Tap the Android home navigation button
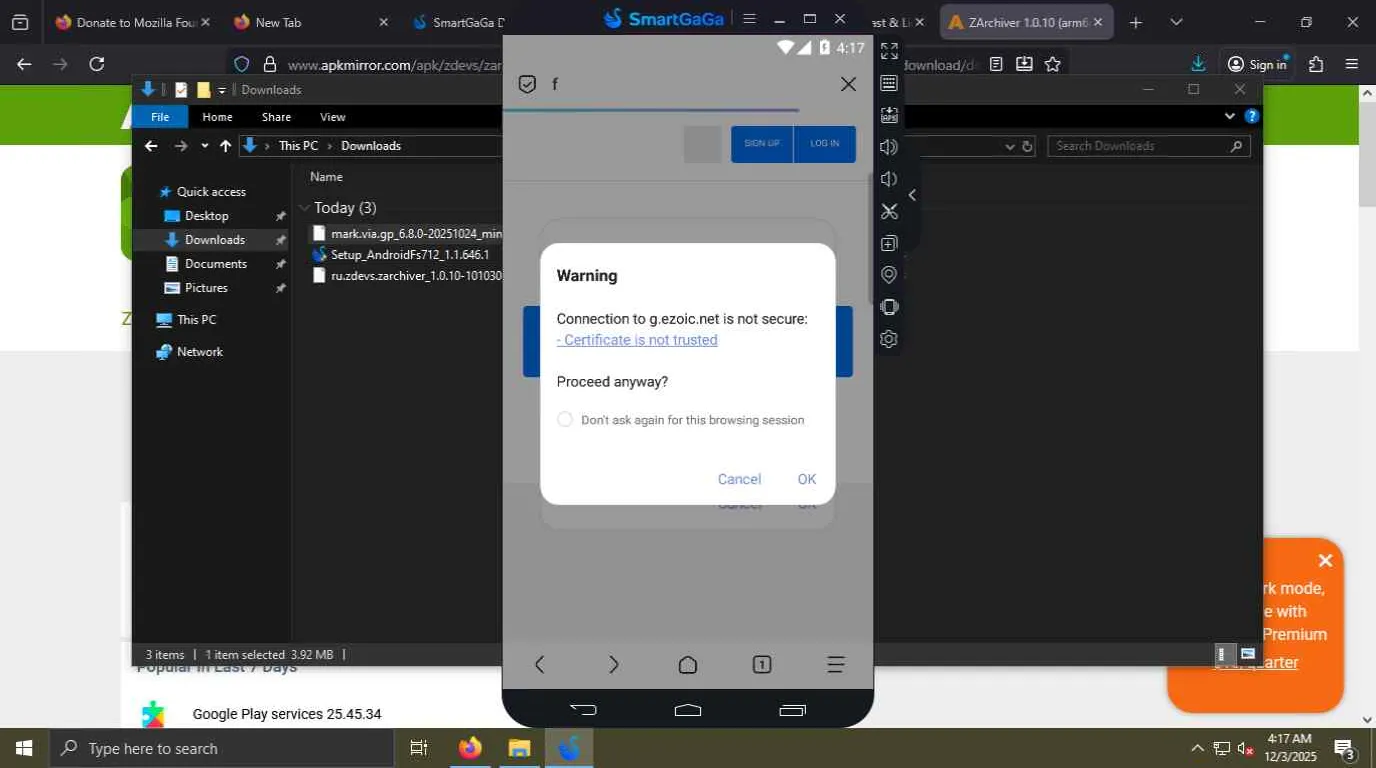 688,710
